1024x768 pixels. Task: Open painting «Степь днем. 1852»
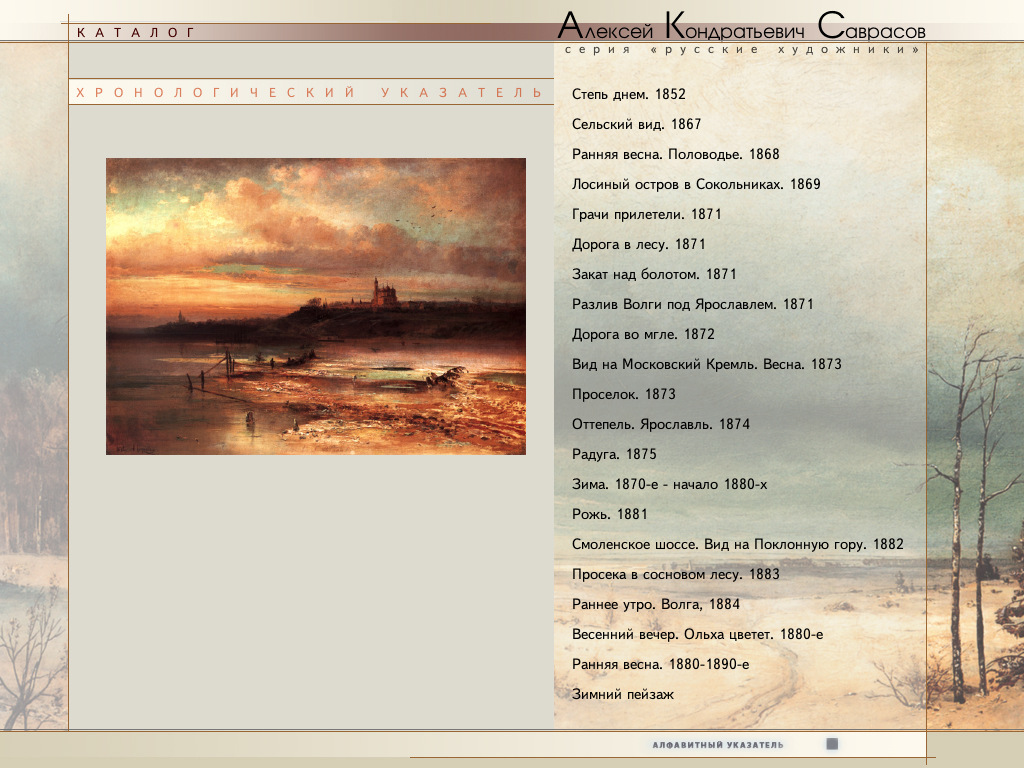click(628, 95)
